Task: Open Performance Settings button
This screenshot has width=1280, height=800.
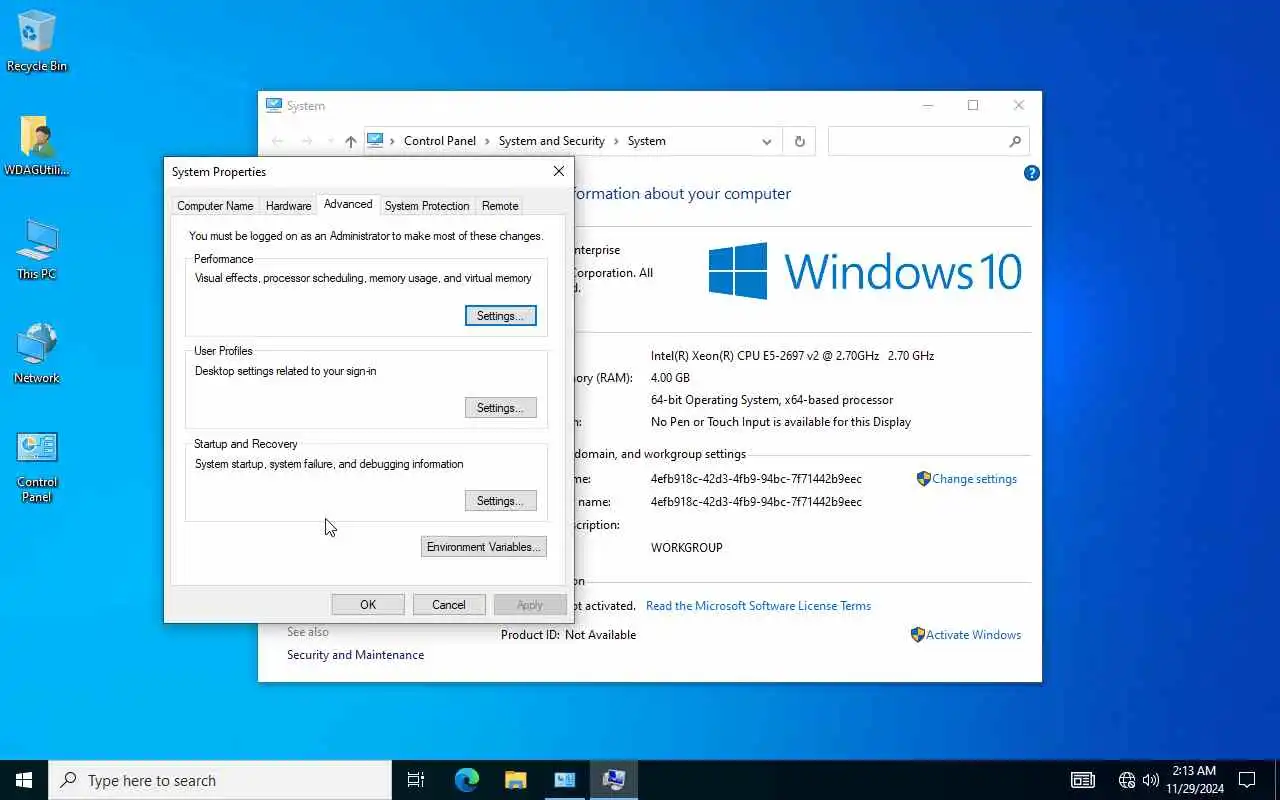Action: (x=500, y=316)
